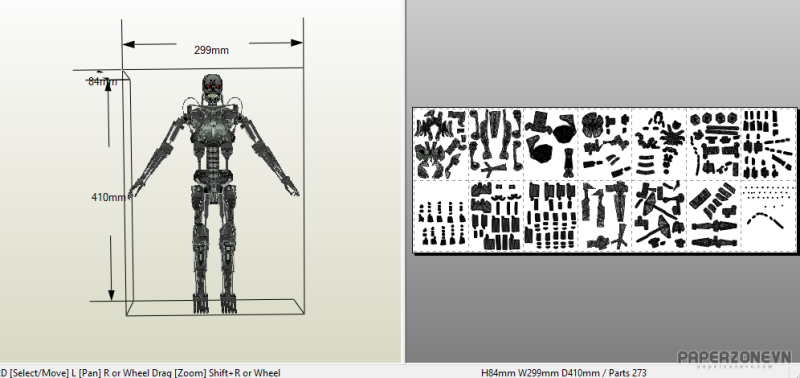The image size is (800, 378).
Task: Select the robot skull with red eyes
Action: [x=212, y=88]
